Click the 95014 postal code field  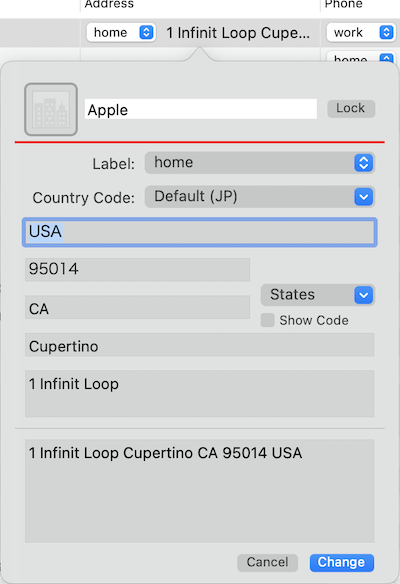point(137,269)
